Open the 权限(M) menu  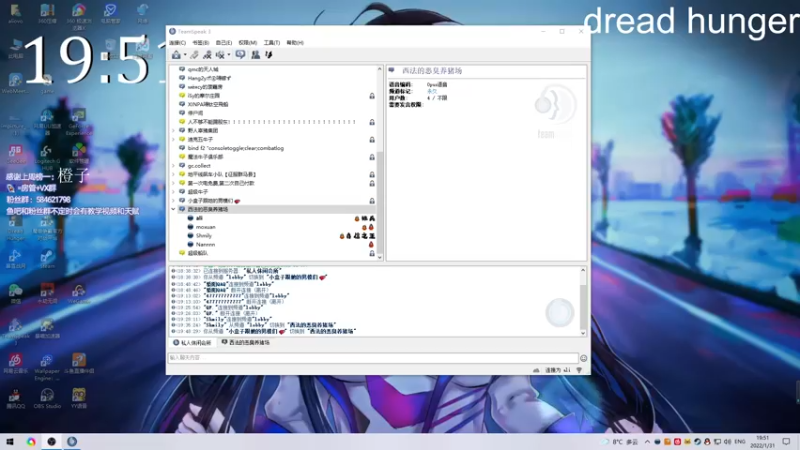tap(247, 43)
